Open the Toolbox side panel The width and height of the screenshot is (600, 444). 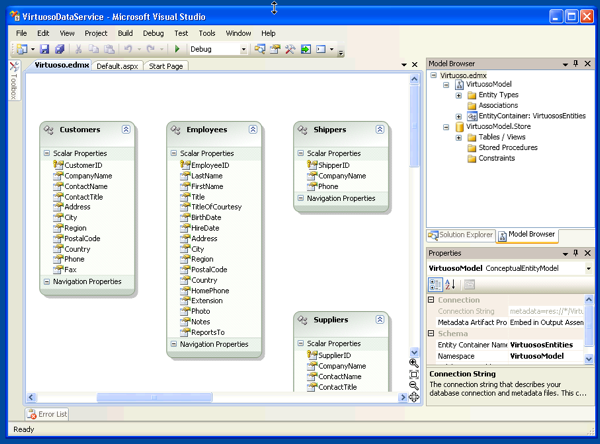14,81
